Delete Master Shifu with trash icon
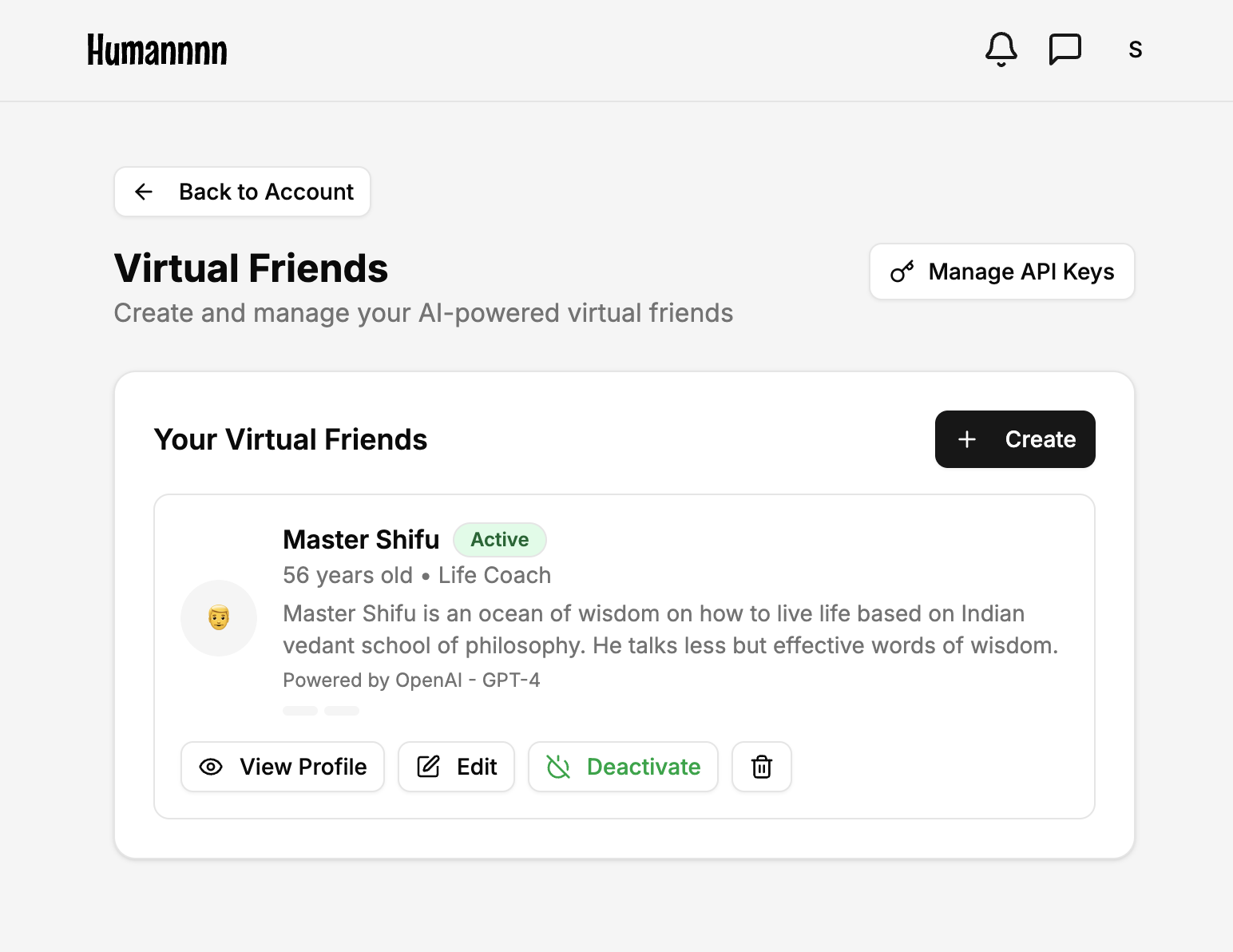The image size is (1233, 952). pyautogui.click(x=762, y=767)
